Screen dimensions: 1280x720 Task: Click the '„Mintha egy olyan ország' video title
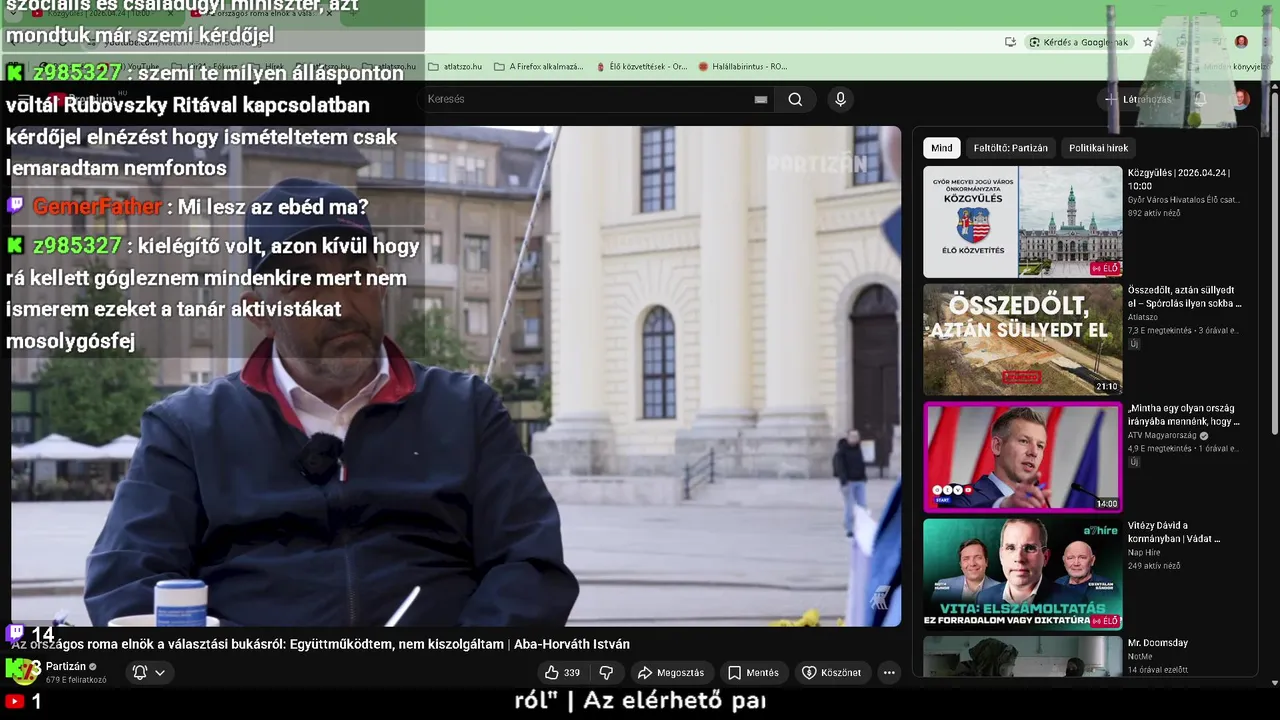point(1184,415)
